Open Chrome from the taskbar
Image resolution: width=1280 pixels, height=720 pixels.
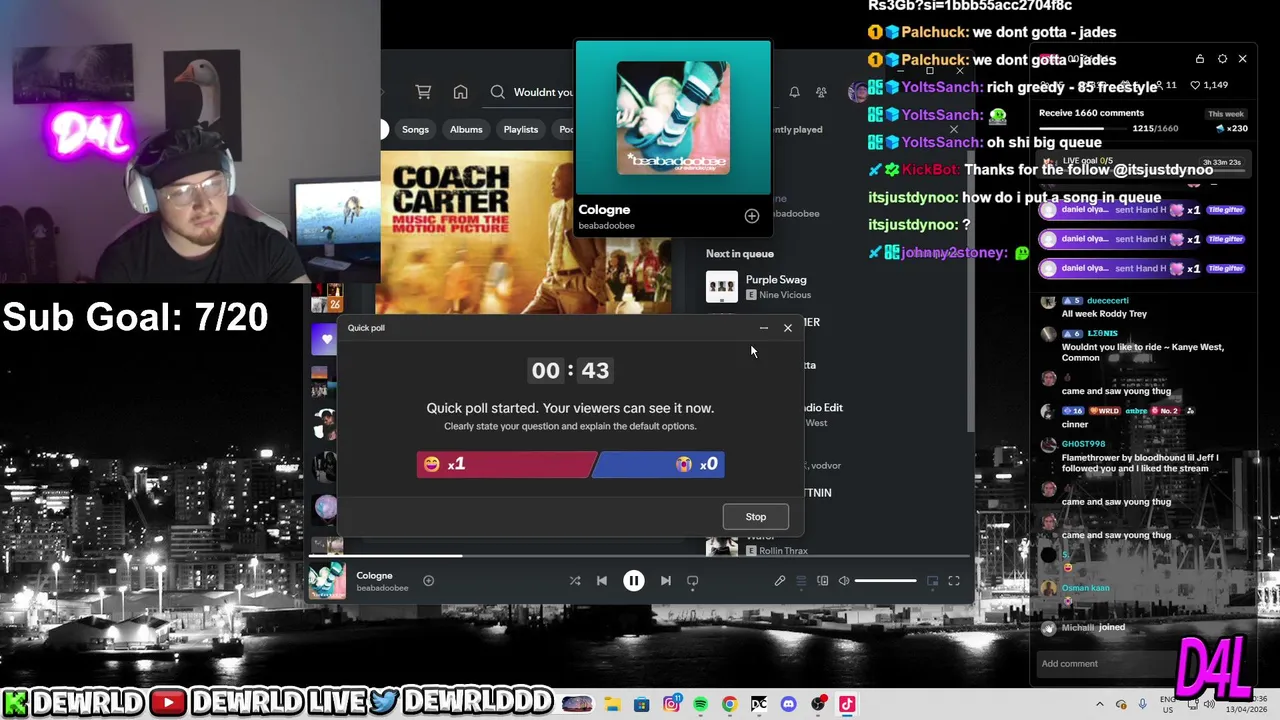(729, 704)
